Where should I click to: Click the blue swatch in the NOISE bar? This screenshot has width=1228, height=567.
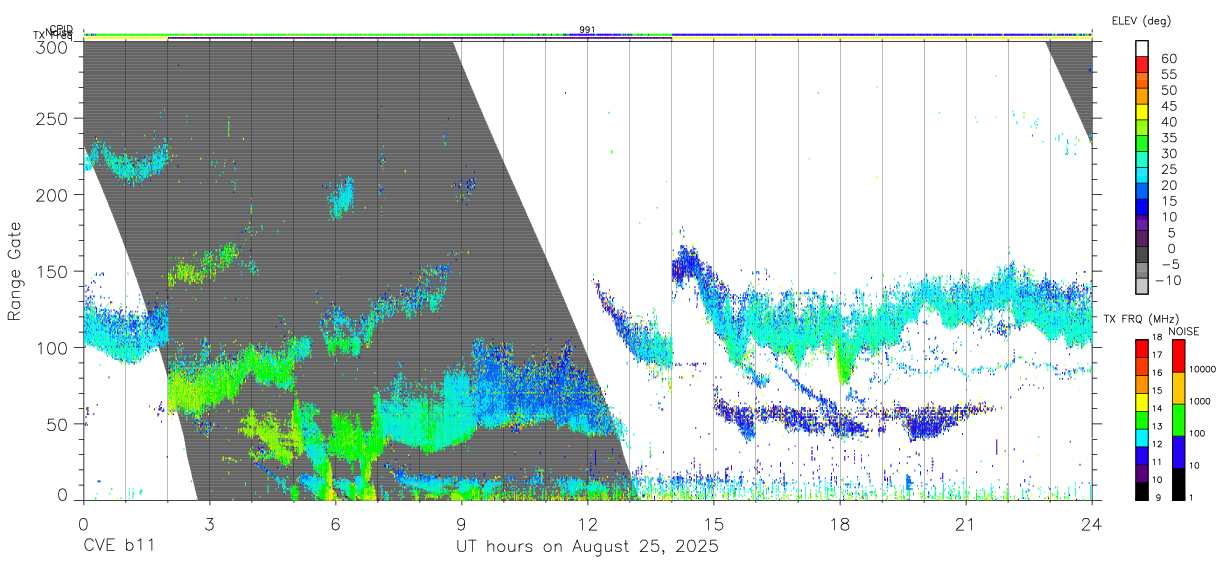tap(1177, 452)
